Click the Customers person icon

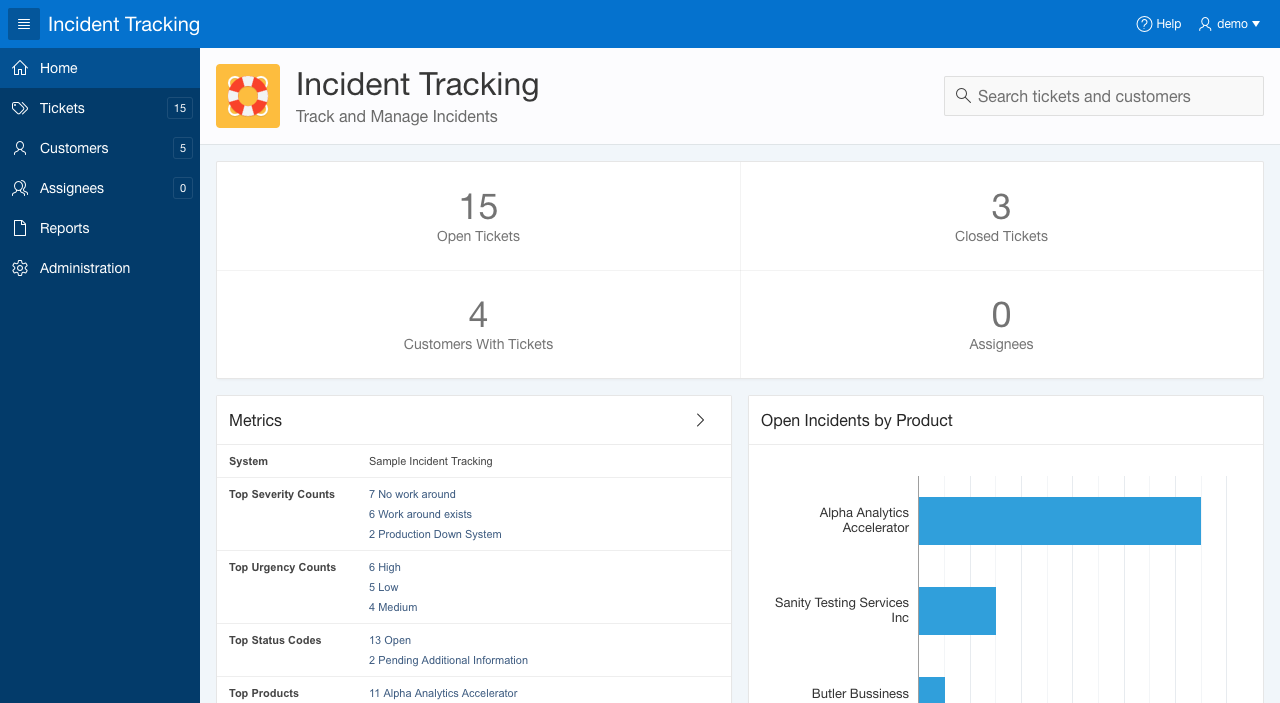point(19,148)
